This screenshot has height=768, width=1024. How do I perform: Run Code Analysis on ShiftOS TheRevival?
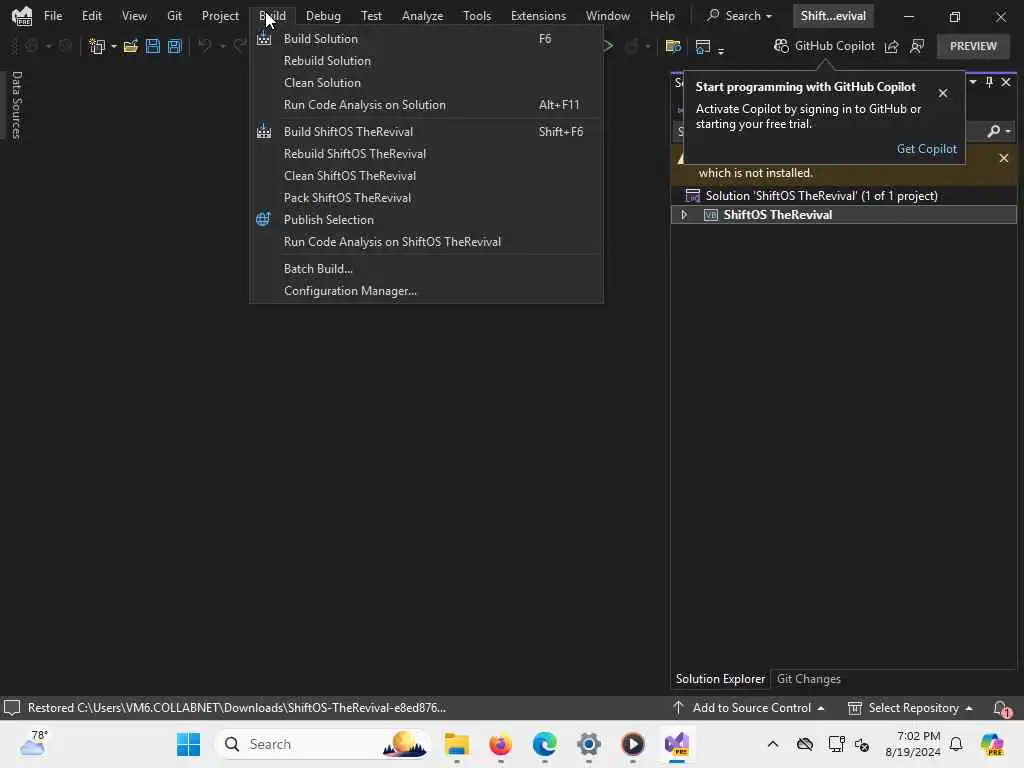(x=426, y=242)
